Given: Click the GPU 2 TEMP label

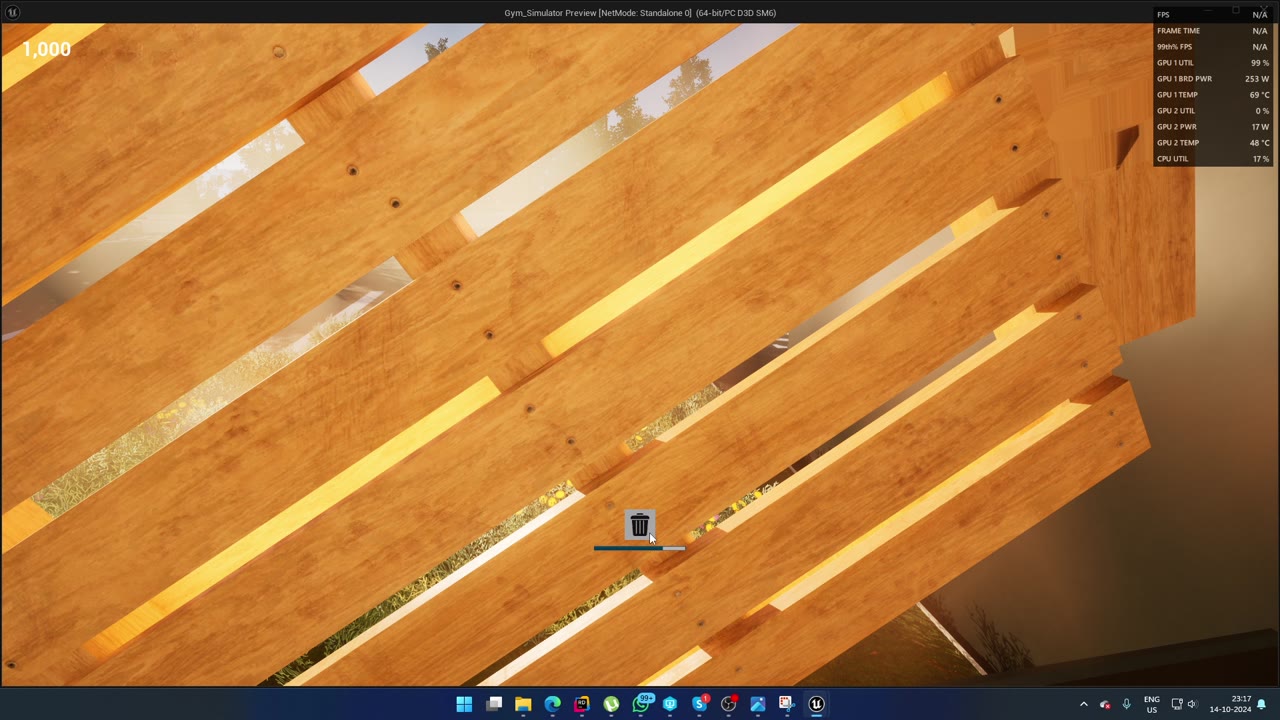Looking at the screenshot, I should pos(1178,143).
